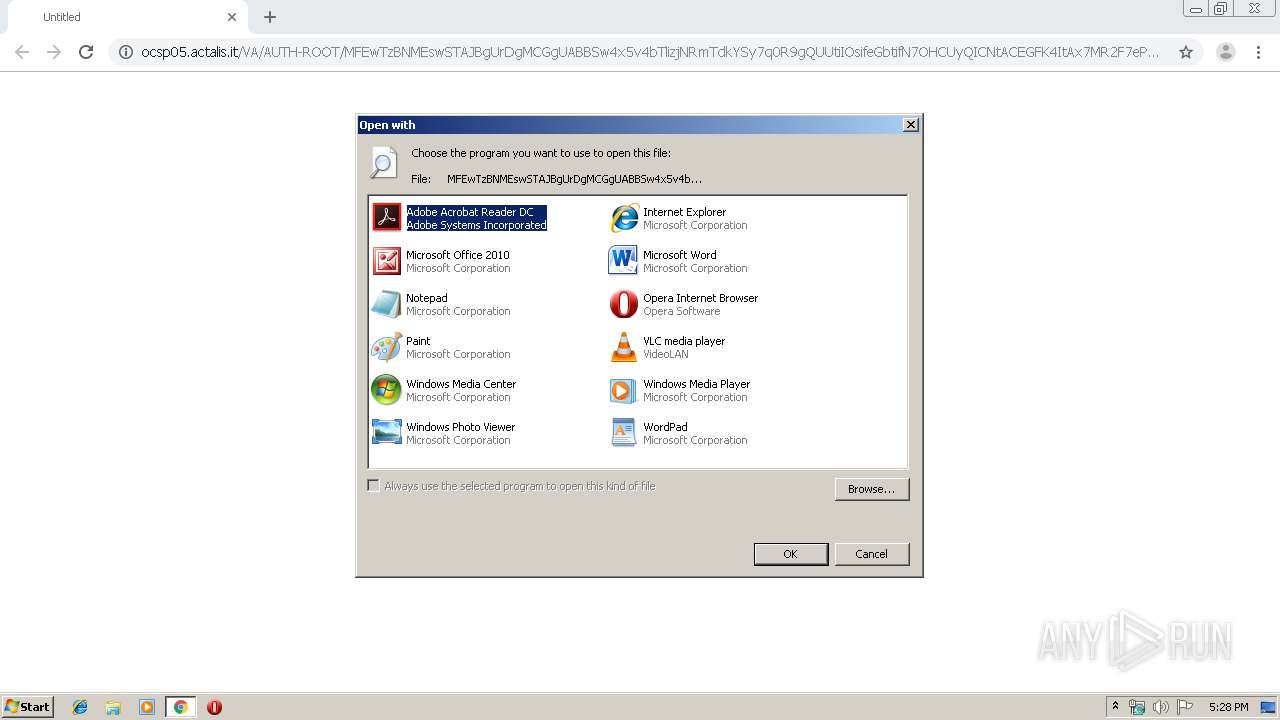
Task: Click the system clock showing 5:28 PM
Action: [1228, 707]
